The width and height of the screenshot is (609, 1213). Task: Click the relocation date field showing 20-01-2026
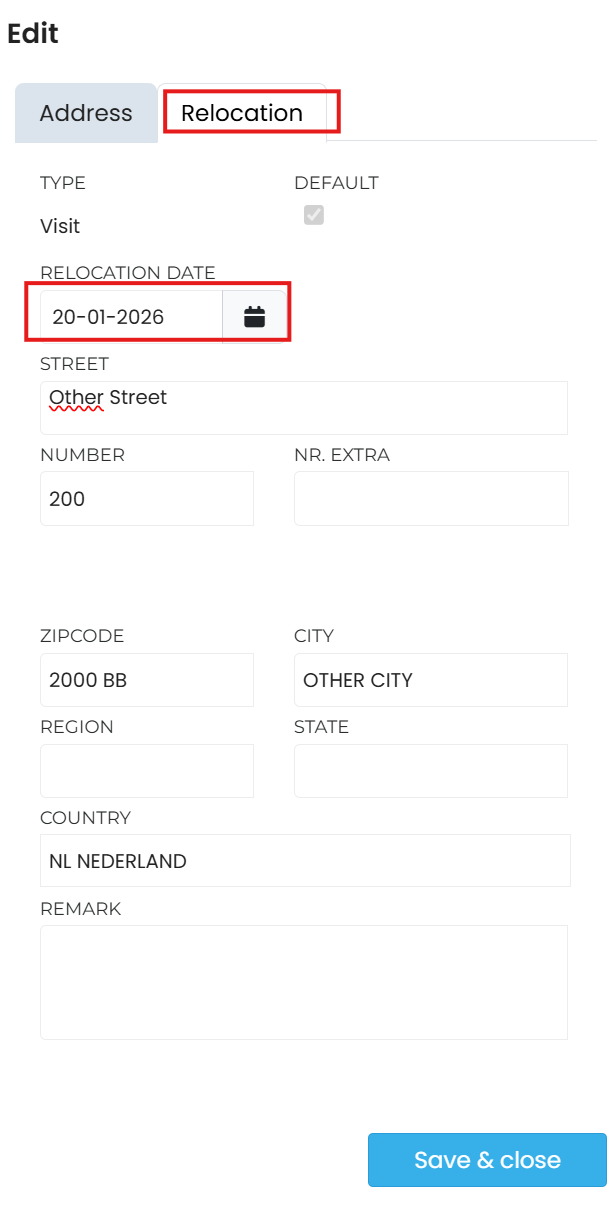(130, 317)
